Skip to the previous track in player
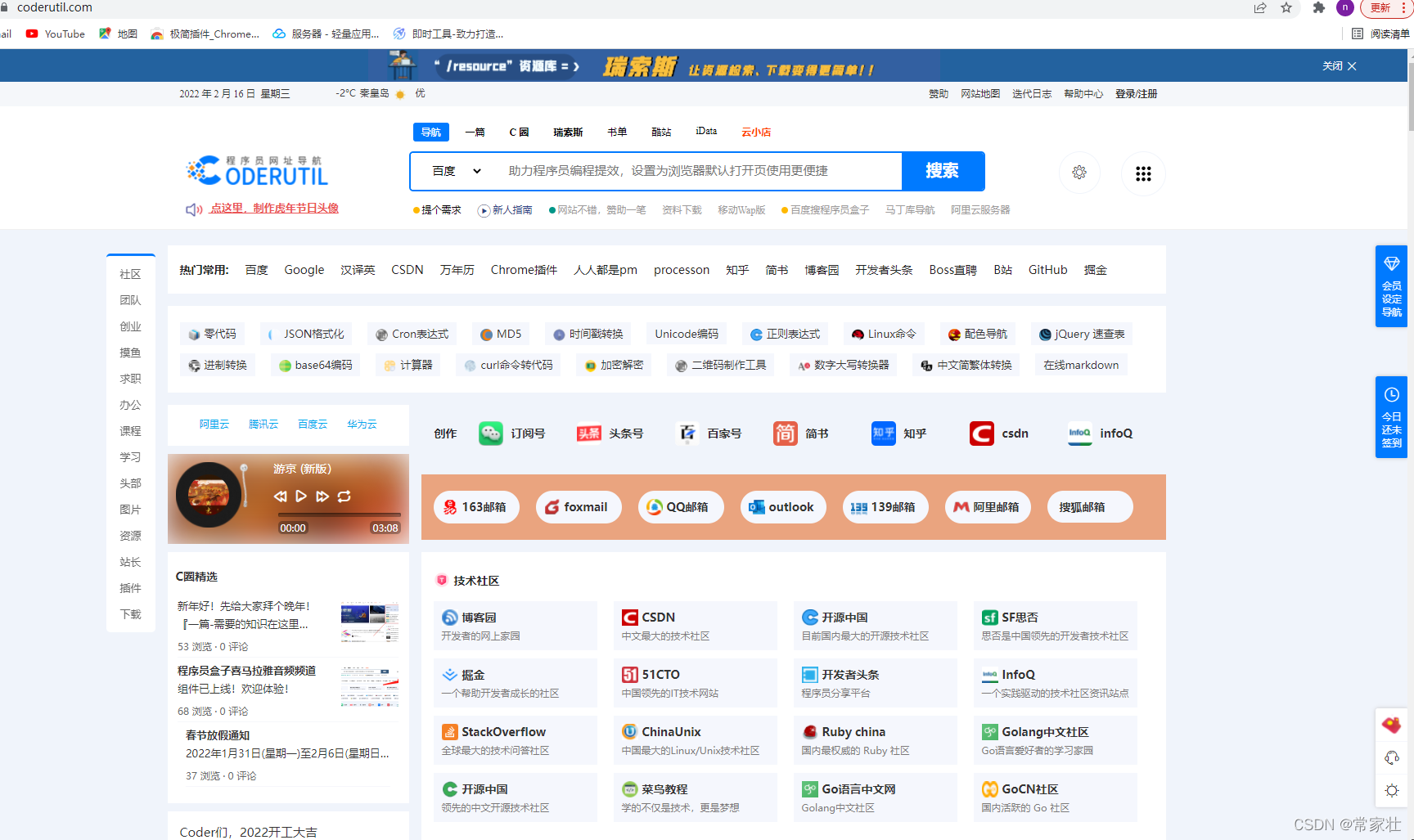The image size is (1414, 840). [x=280, y=496]
